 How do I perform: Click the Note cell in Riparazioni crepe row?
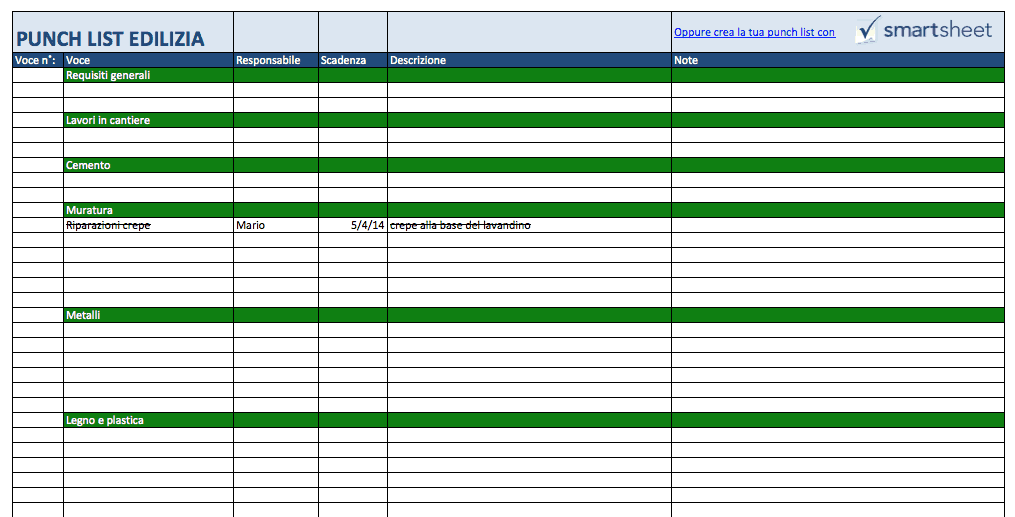pyautogui.click(x=837, y=225)
